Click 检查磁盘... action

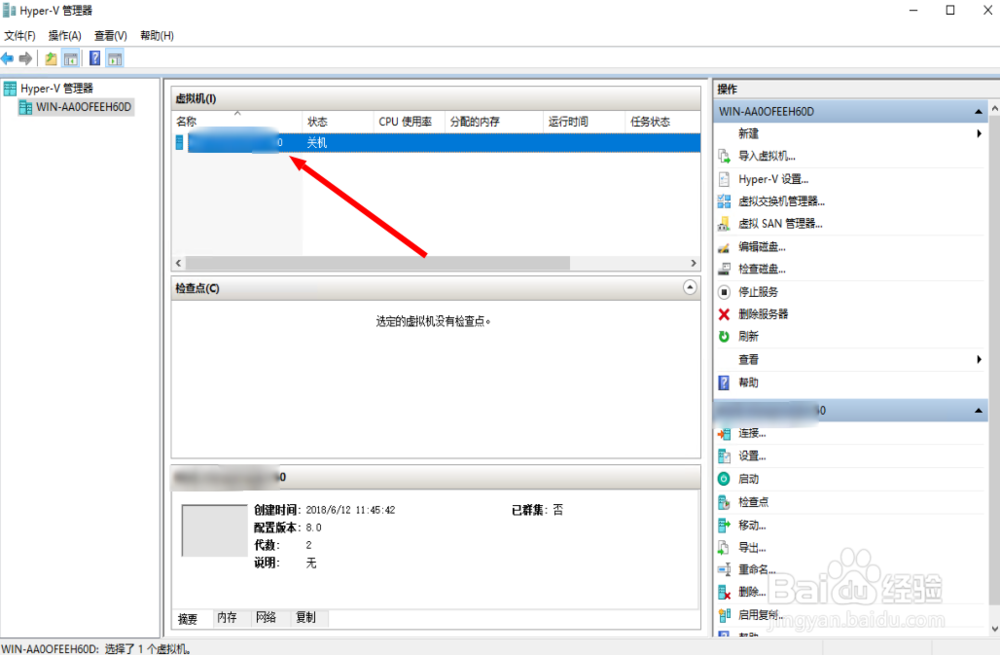[x=762, y=269]
